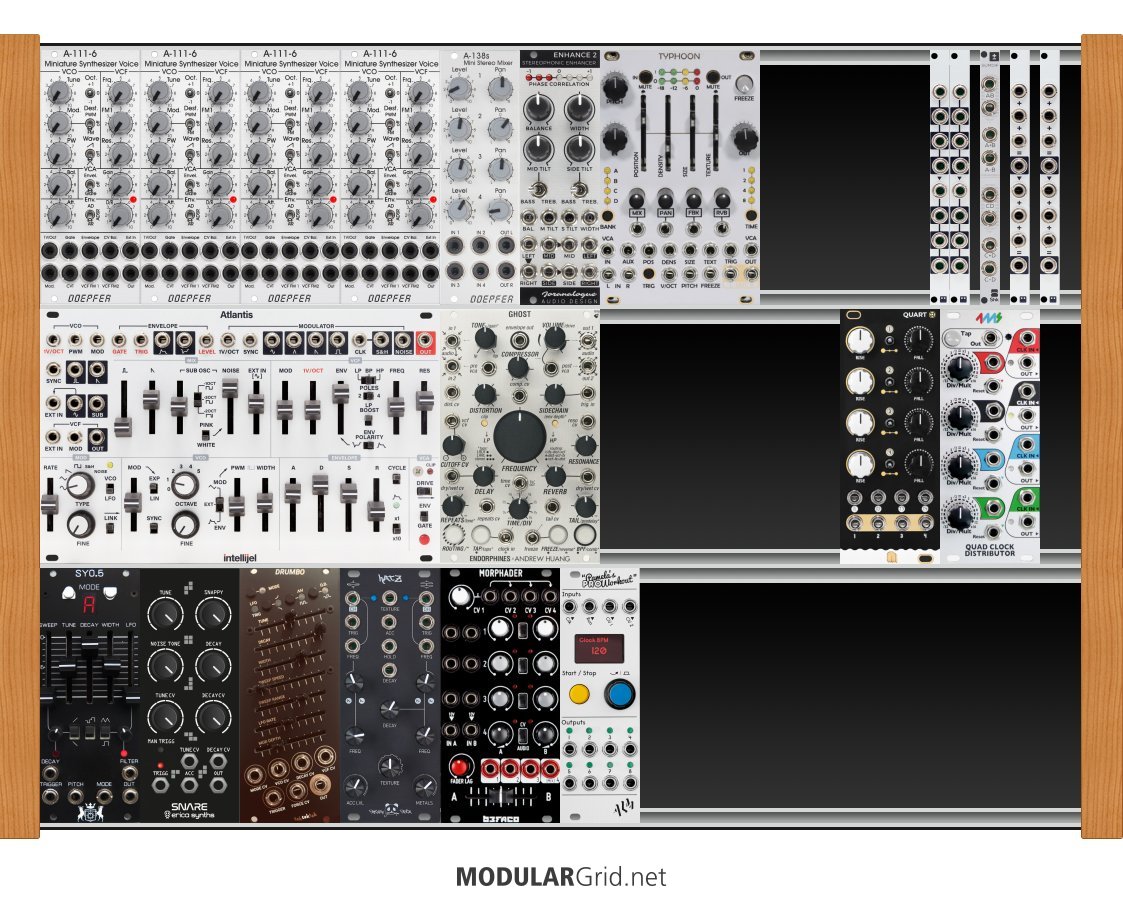Flip the Bass/Treb switch under Mid Tilt
The width and height of the screenshot is (1123, 898).
click(539, 190)
